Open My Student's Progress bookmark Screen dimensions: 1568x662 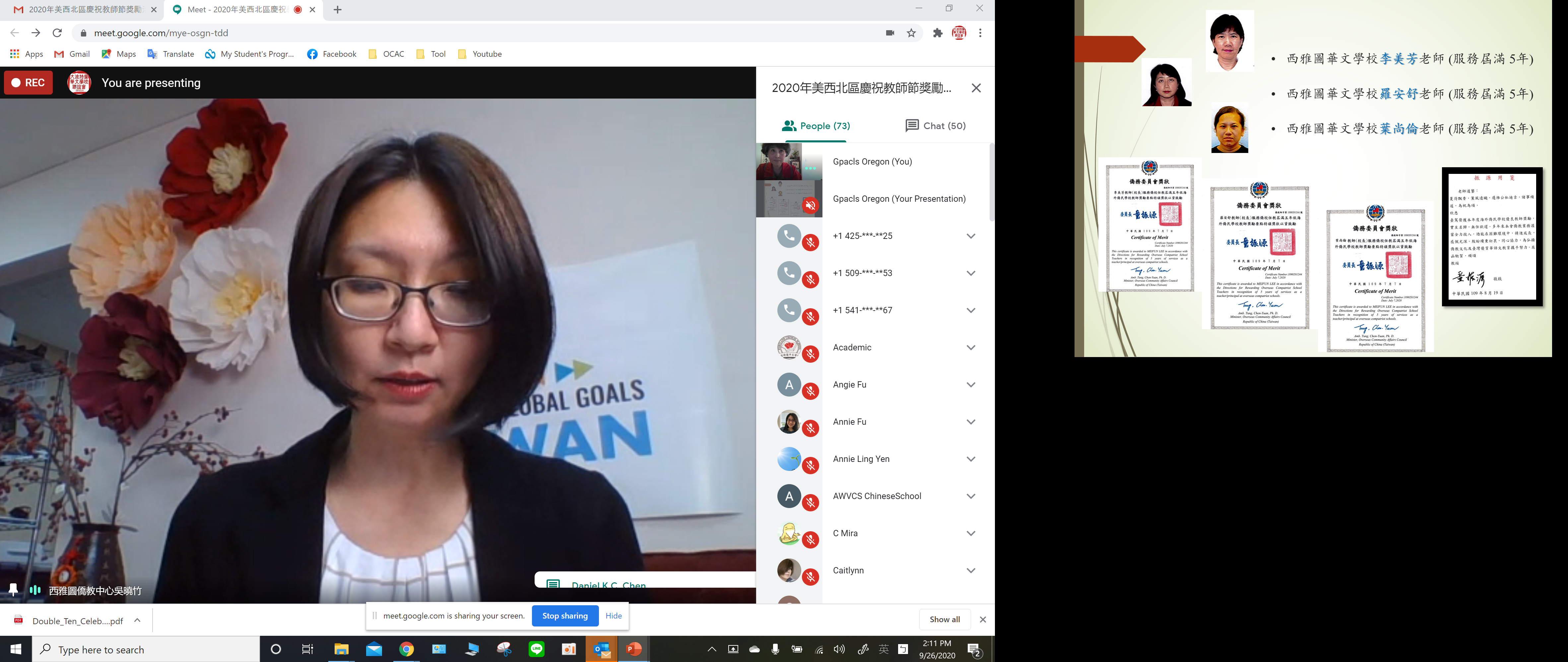[250, 54]
